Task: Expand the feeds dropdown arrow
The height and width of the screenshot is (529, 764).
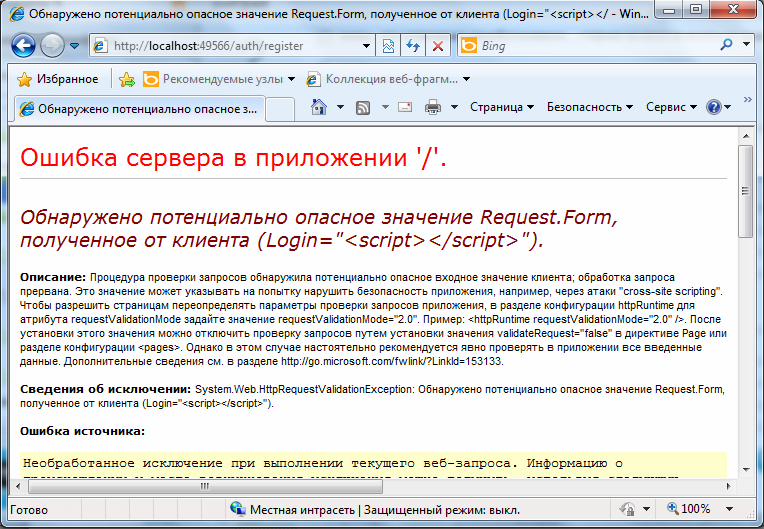Action: pyautogui.click(x=385, y=107)
